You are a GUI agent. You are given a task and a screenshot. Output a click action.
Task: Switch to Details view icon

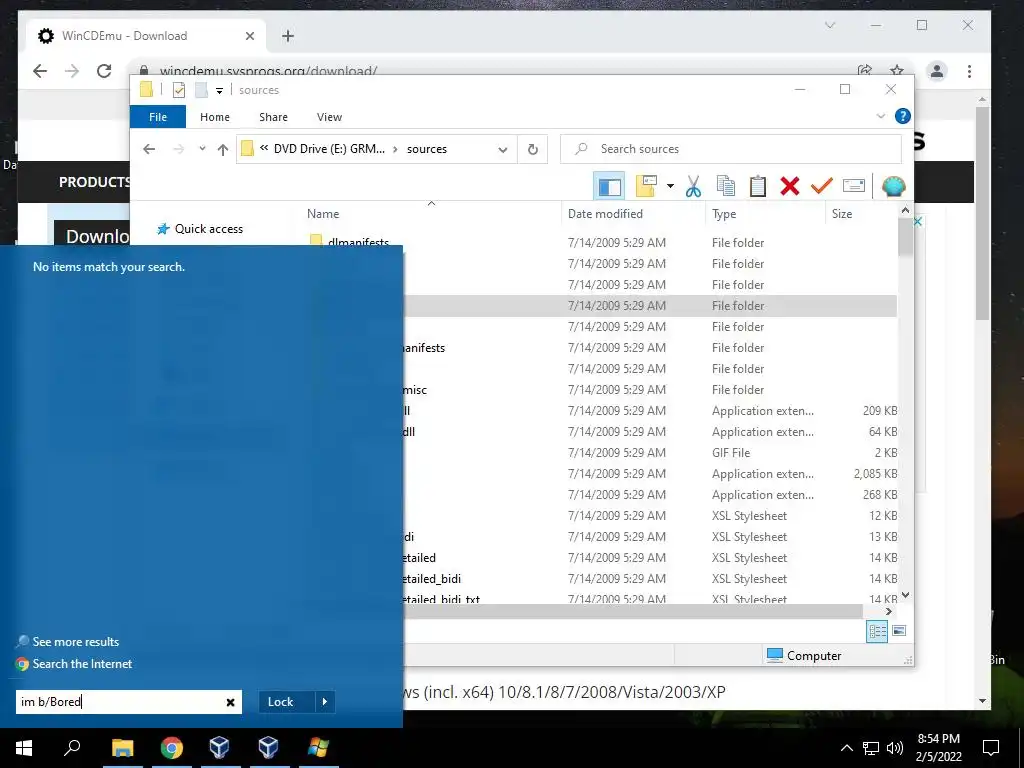coord(877,631)
